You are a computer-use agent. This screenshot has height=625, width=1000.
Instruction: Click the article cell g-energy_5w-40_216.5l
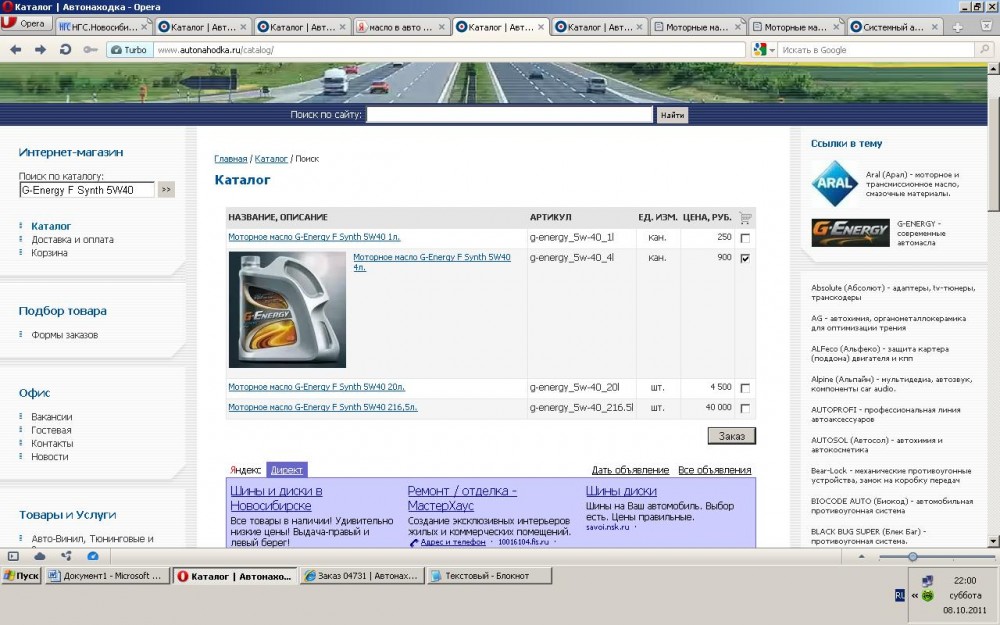(x=582, y=408)
